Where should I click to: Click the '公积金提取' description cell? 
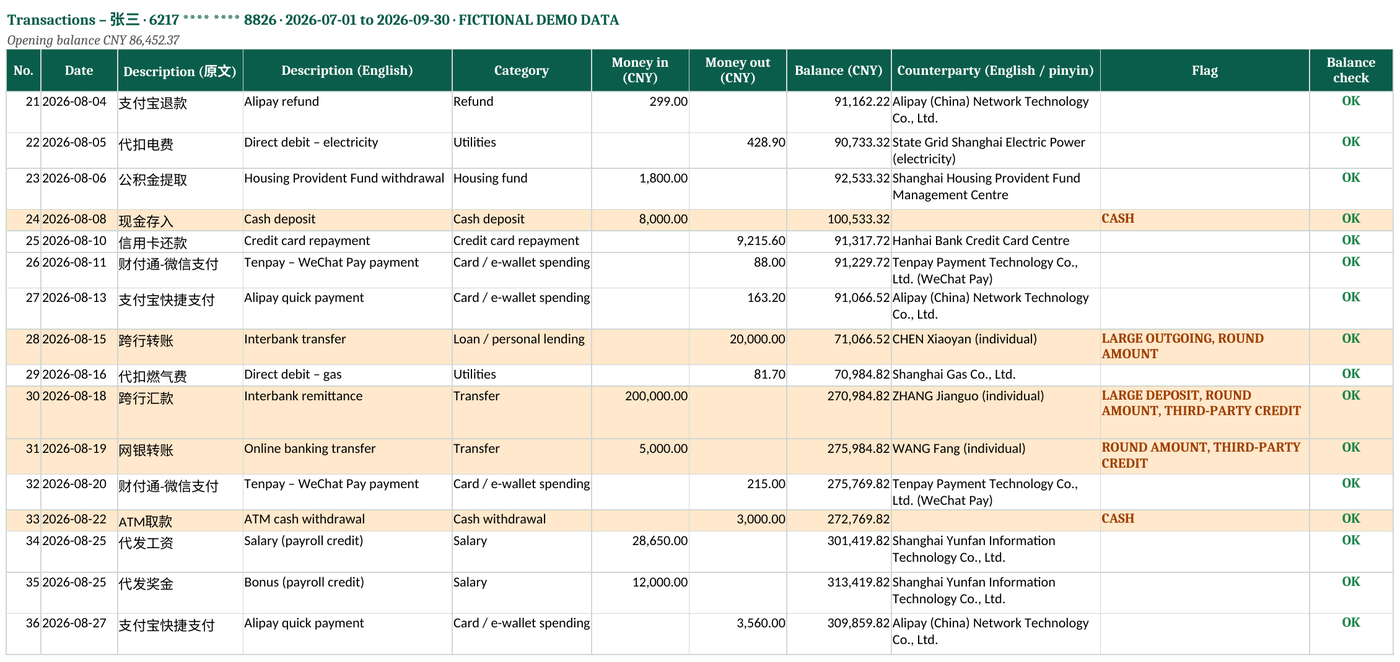(180, 189)
